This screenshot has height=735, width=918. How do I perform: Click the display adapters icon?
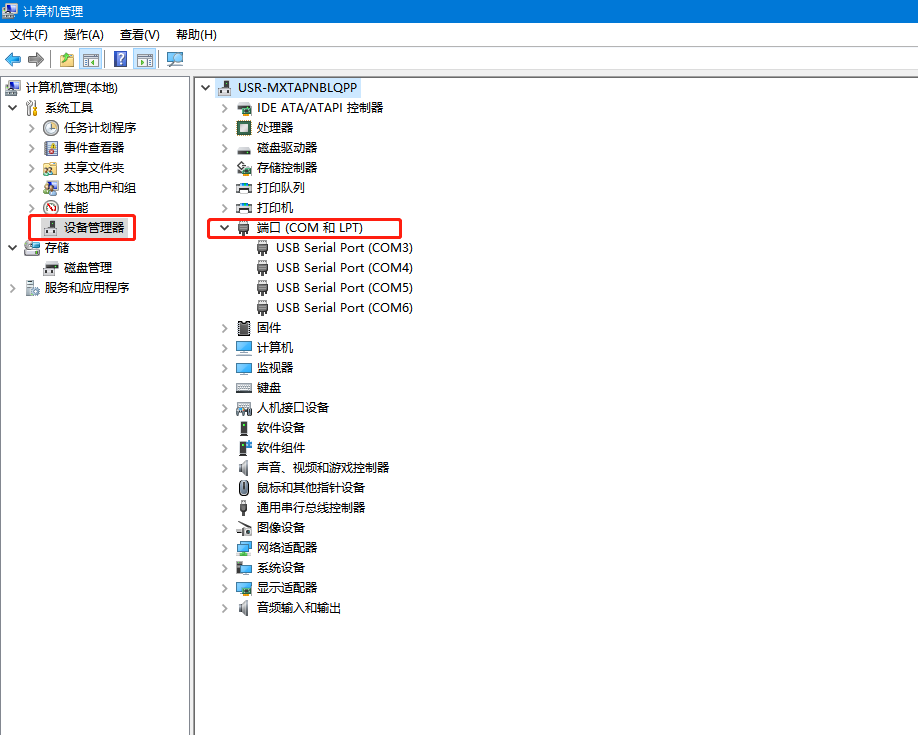tap(244, 588)
